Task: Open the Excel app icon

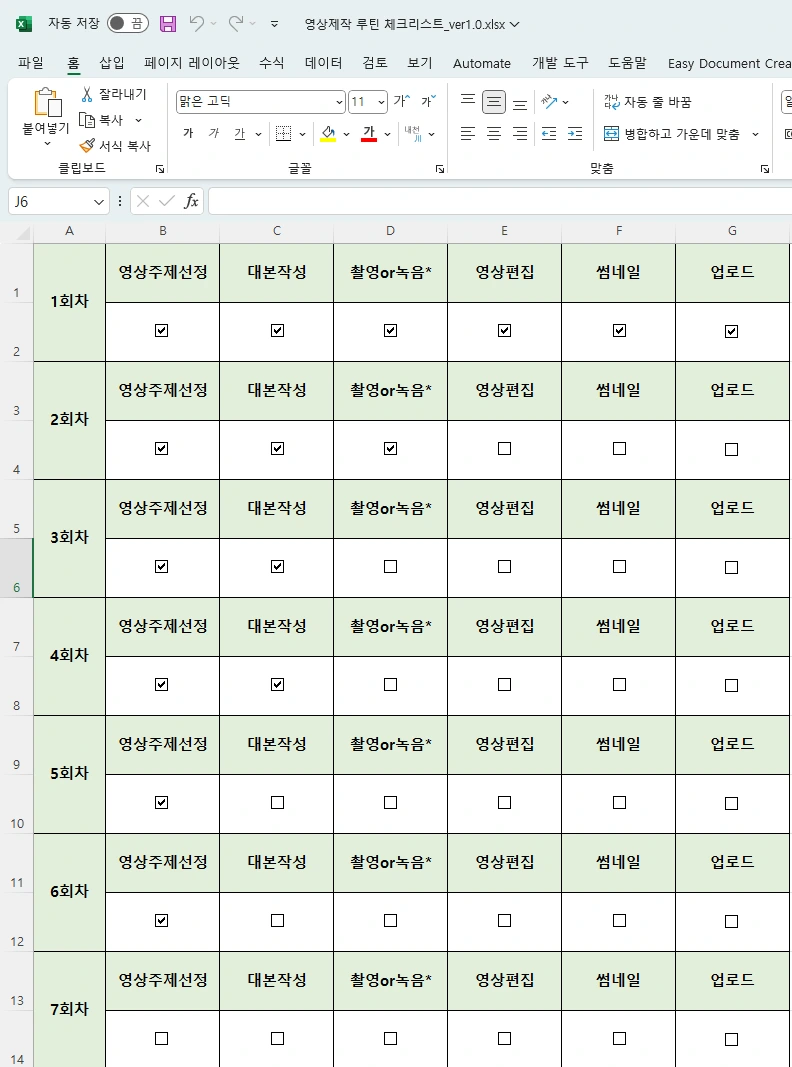Action: coord(24,24)
